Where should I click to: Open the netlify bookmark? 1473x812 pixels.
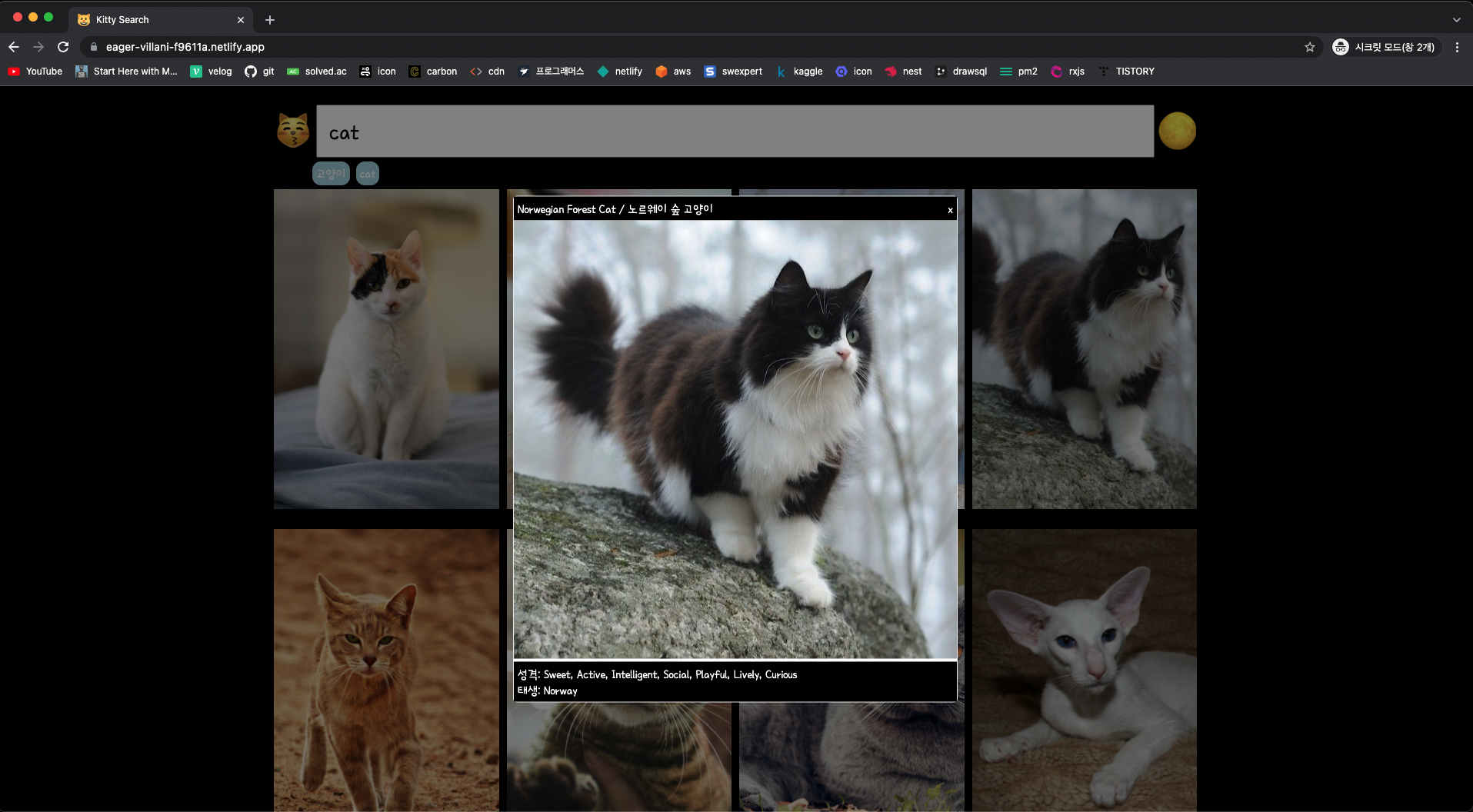tap(619, 71)
